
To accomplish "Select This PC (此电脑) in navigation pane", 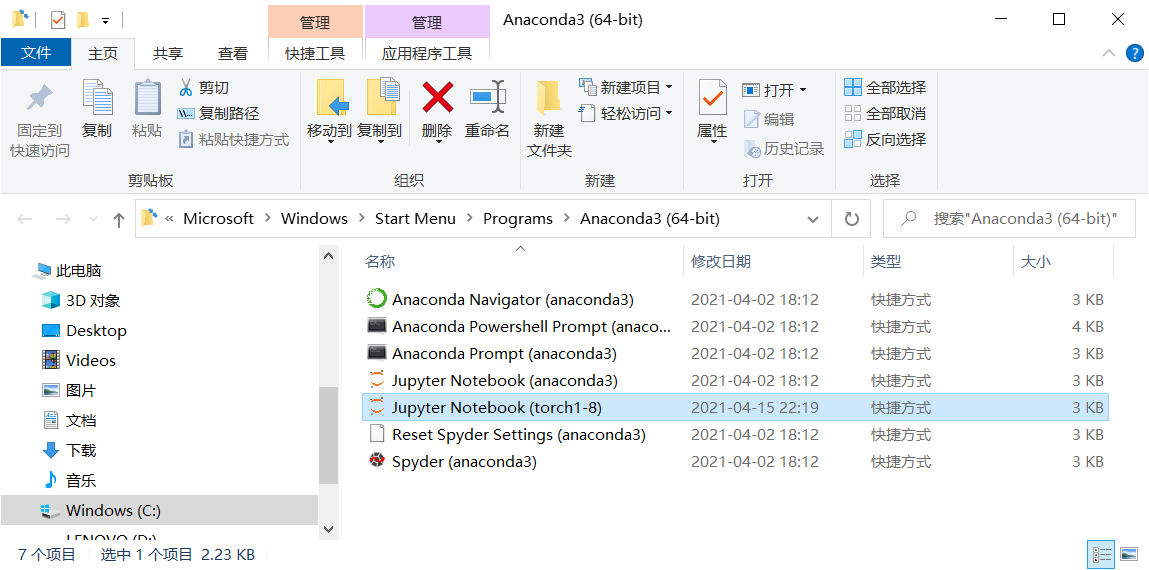I will tap(67, 270).
